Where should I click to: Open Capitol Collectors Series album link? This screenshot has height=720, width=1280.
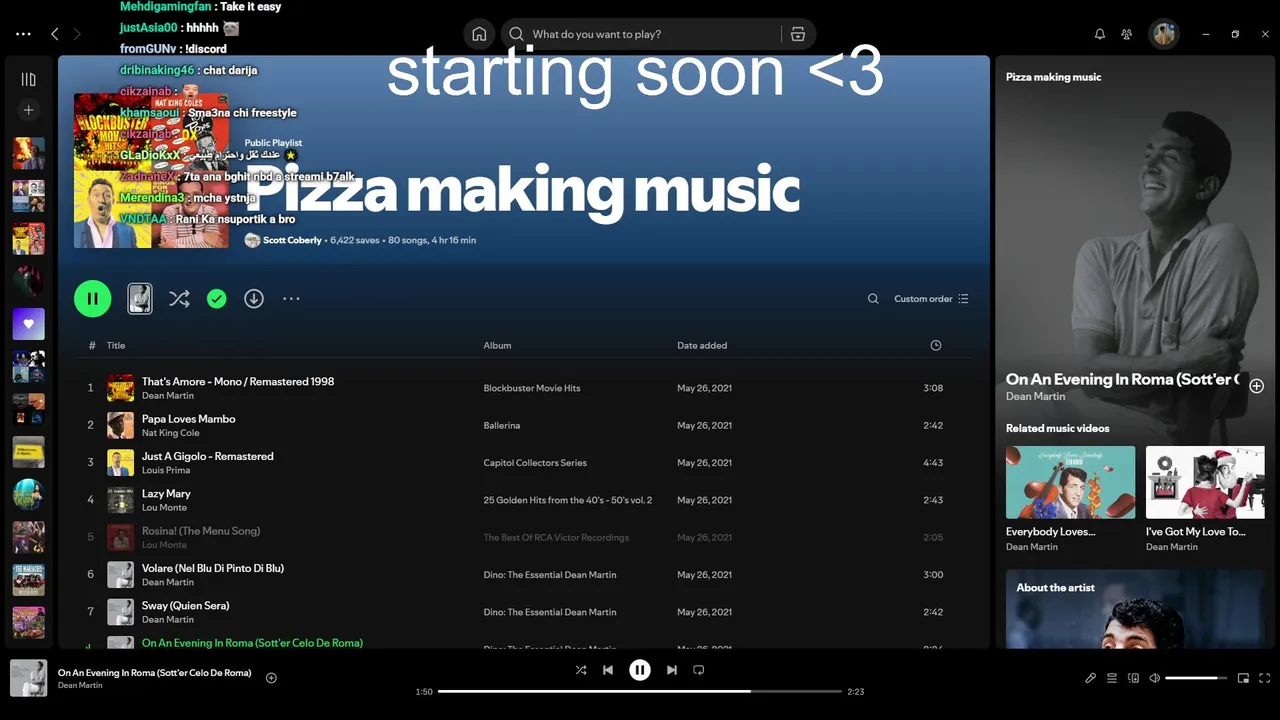coord(535,463)
